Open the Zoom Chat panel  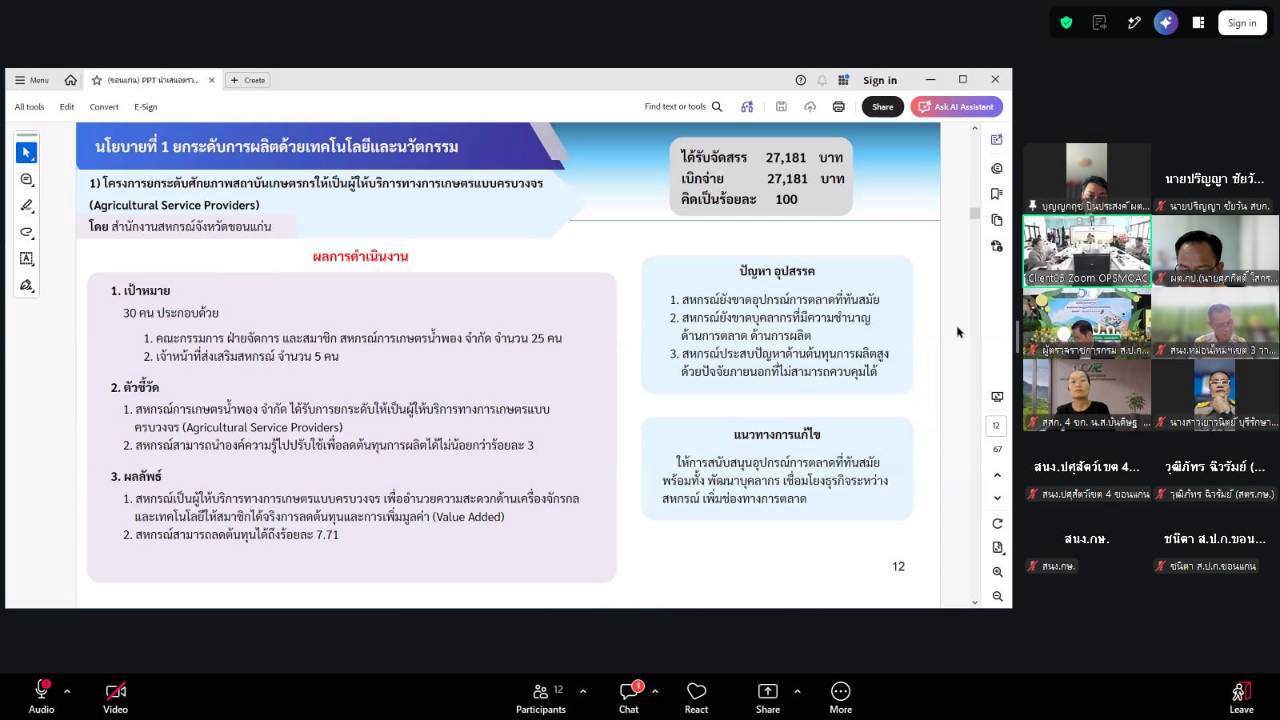[x=628, y=697]
